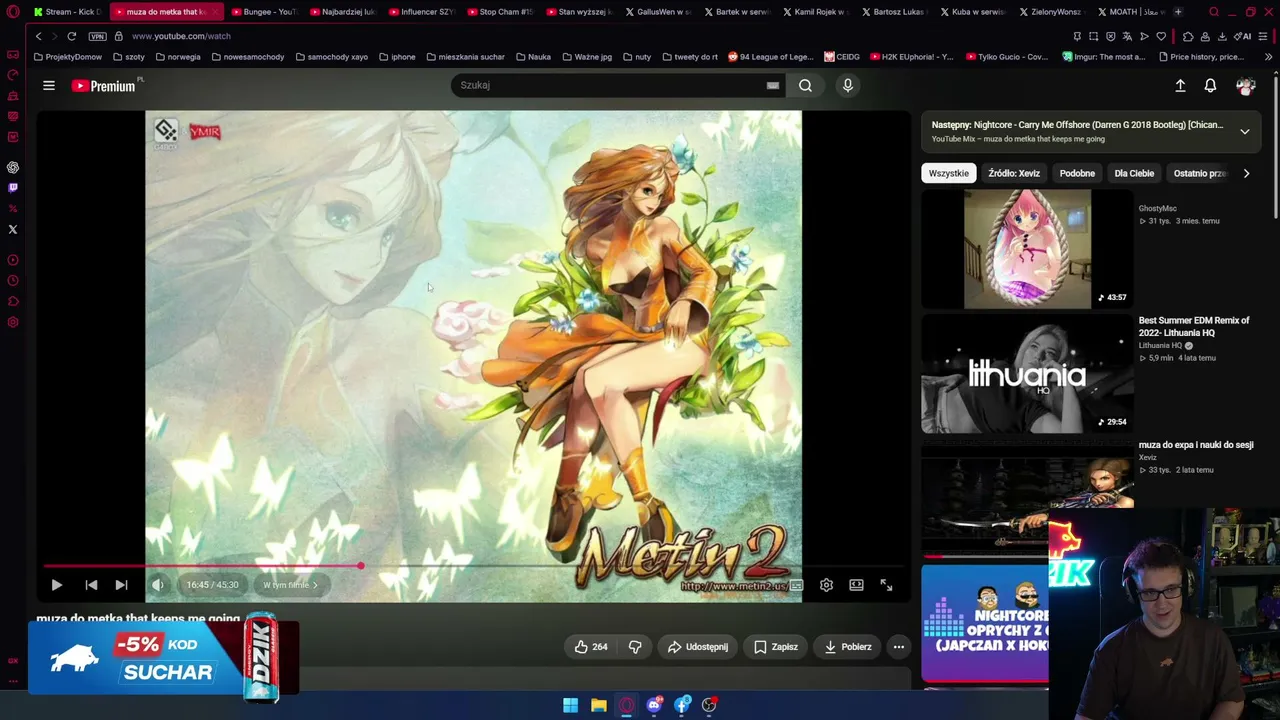Open the X sidebar panel icon
The height and width of the screenshot is (720, 1280).
13,229
